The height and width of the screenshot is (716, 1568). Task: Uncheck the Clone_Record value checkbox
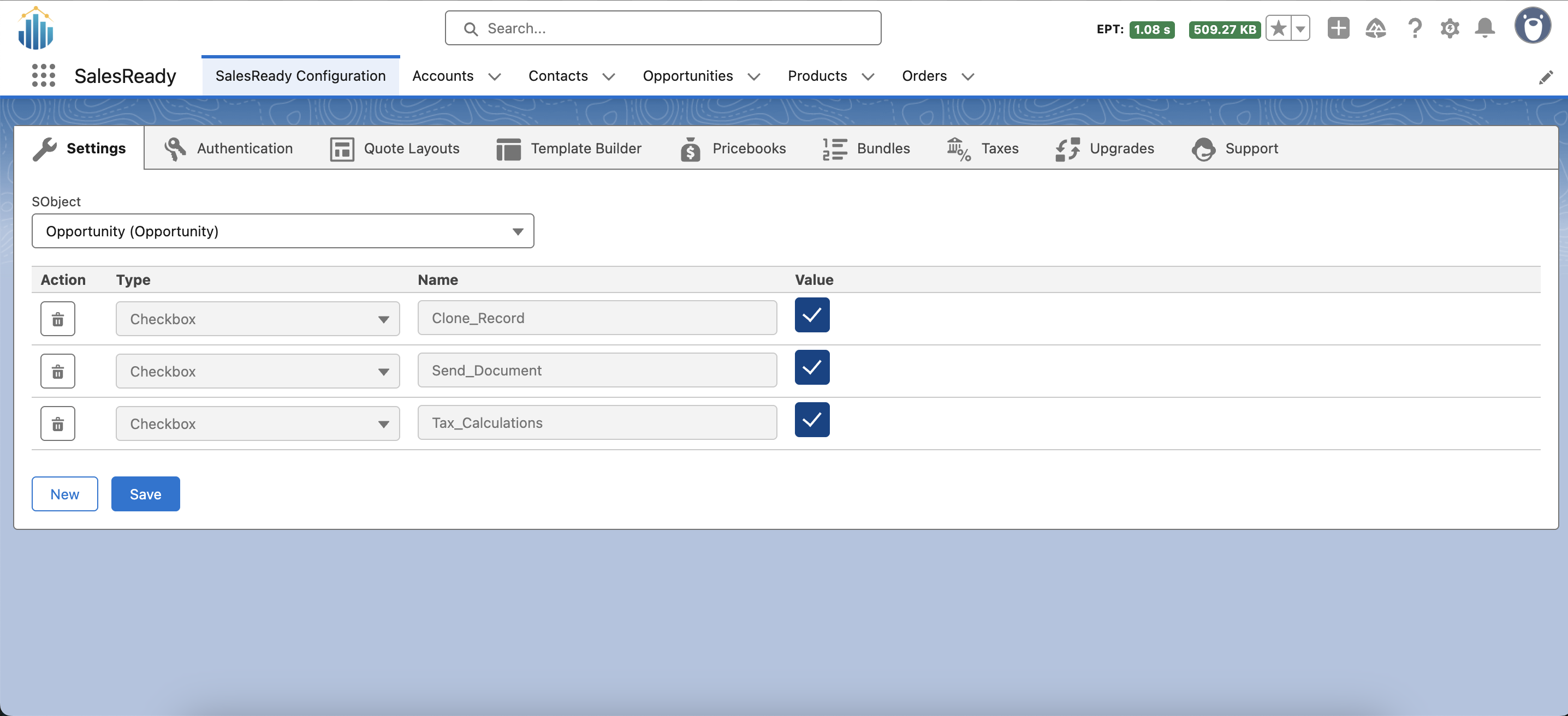(x=811, y=314)
